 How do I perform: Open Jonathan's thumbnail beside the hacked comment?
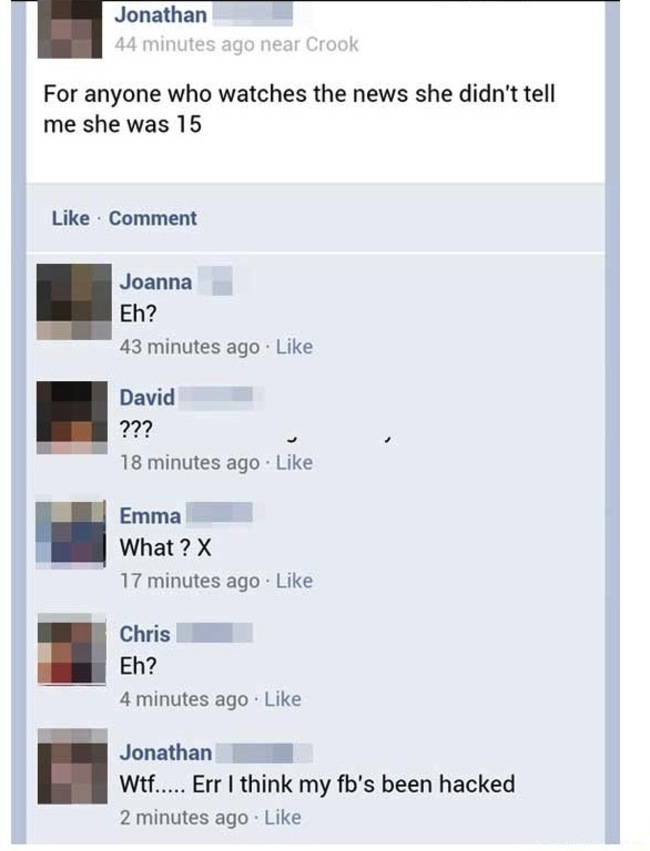click(73, 766)
